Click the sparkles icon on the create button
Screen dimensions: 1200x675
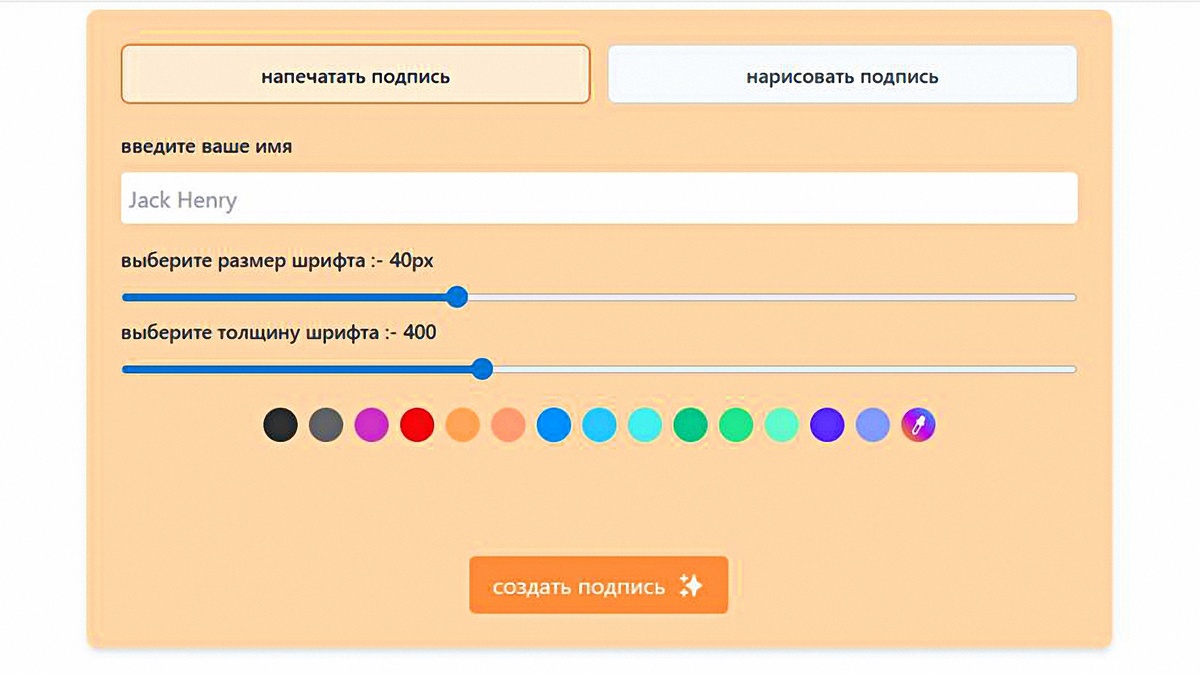point(689,586)
